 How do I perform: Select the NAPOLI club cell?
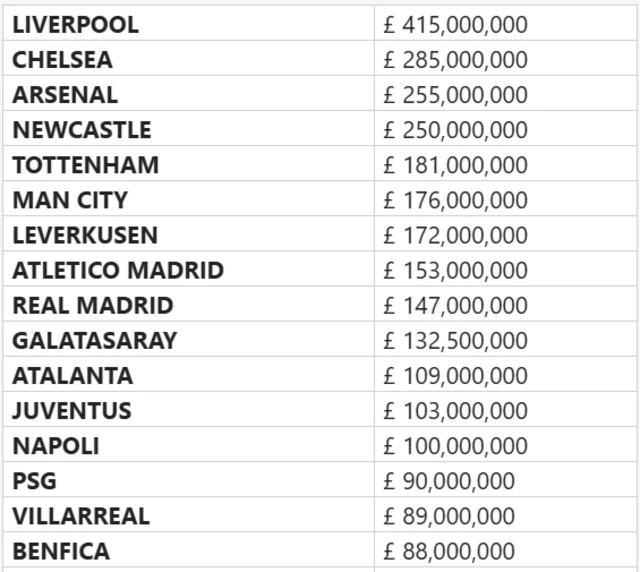(x=56, y=446)
